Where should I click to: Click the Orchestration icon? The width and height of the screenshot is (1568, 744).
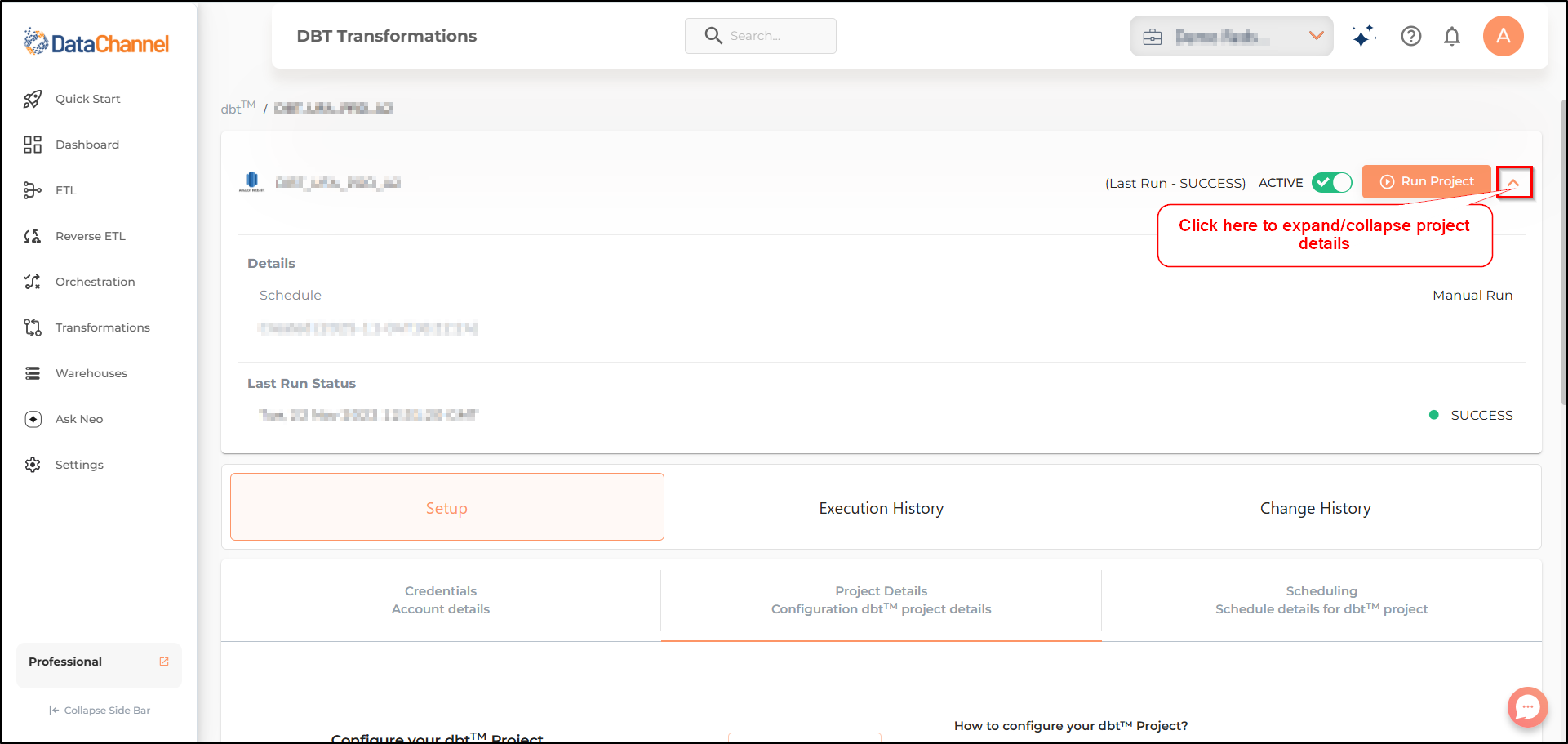pyautogui.click(x=33, y=282)
